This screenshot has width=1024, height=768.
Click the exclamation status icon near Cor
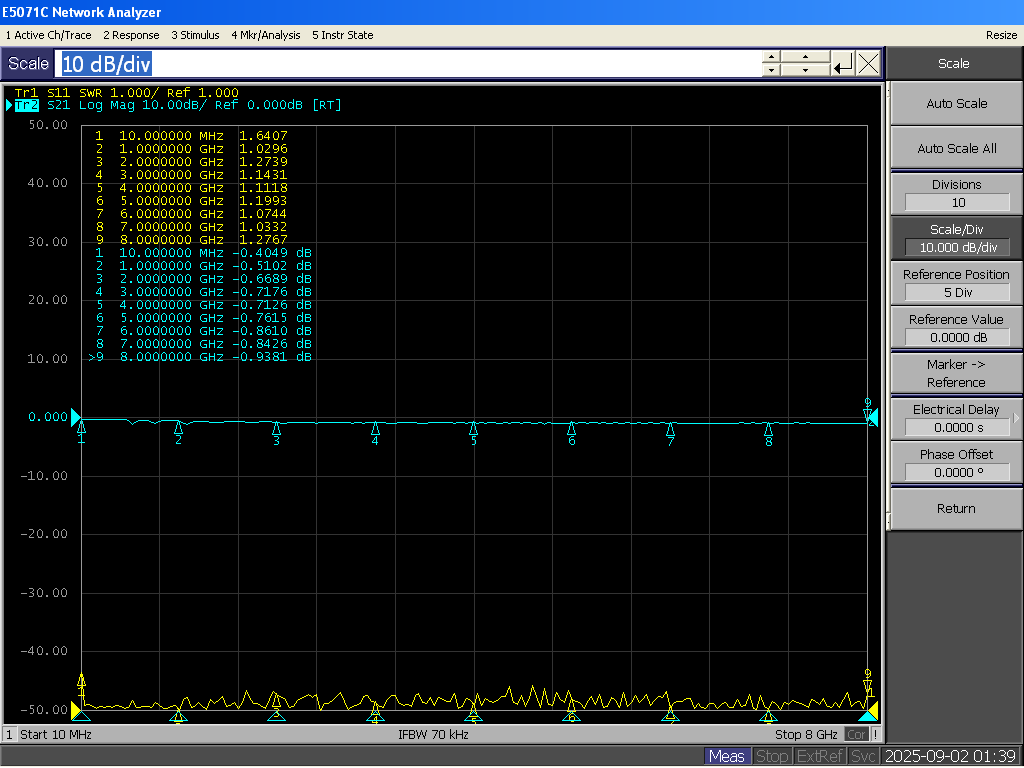coord(876,735)
